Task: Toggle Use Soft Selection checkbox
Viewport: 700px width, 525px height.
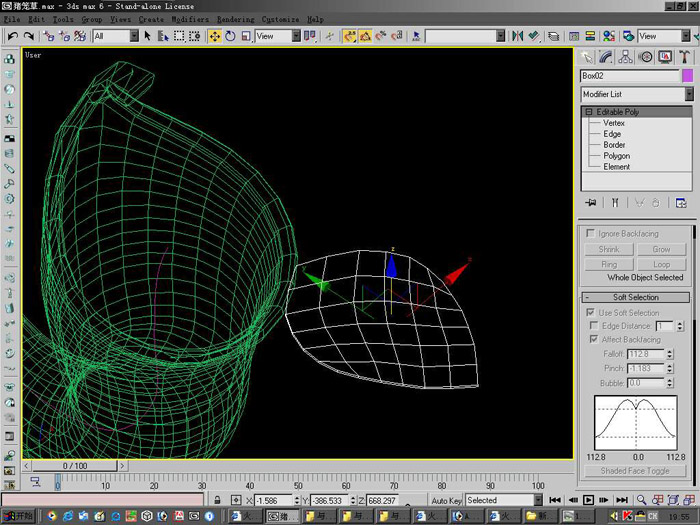Action: [x=591, y=312]
